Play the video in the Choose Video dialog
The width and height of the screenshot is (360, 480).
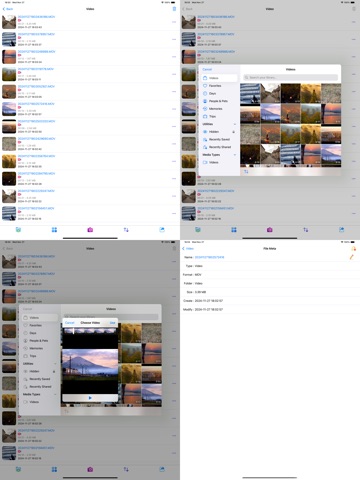90,398
